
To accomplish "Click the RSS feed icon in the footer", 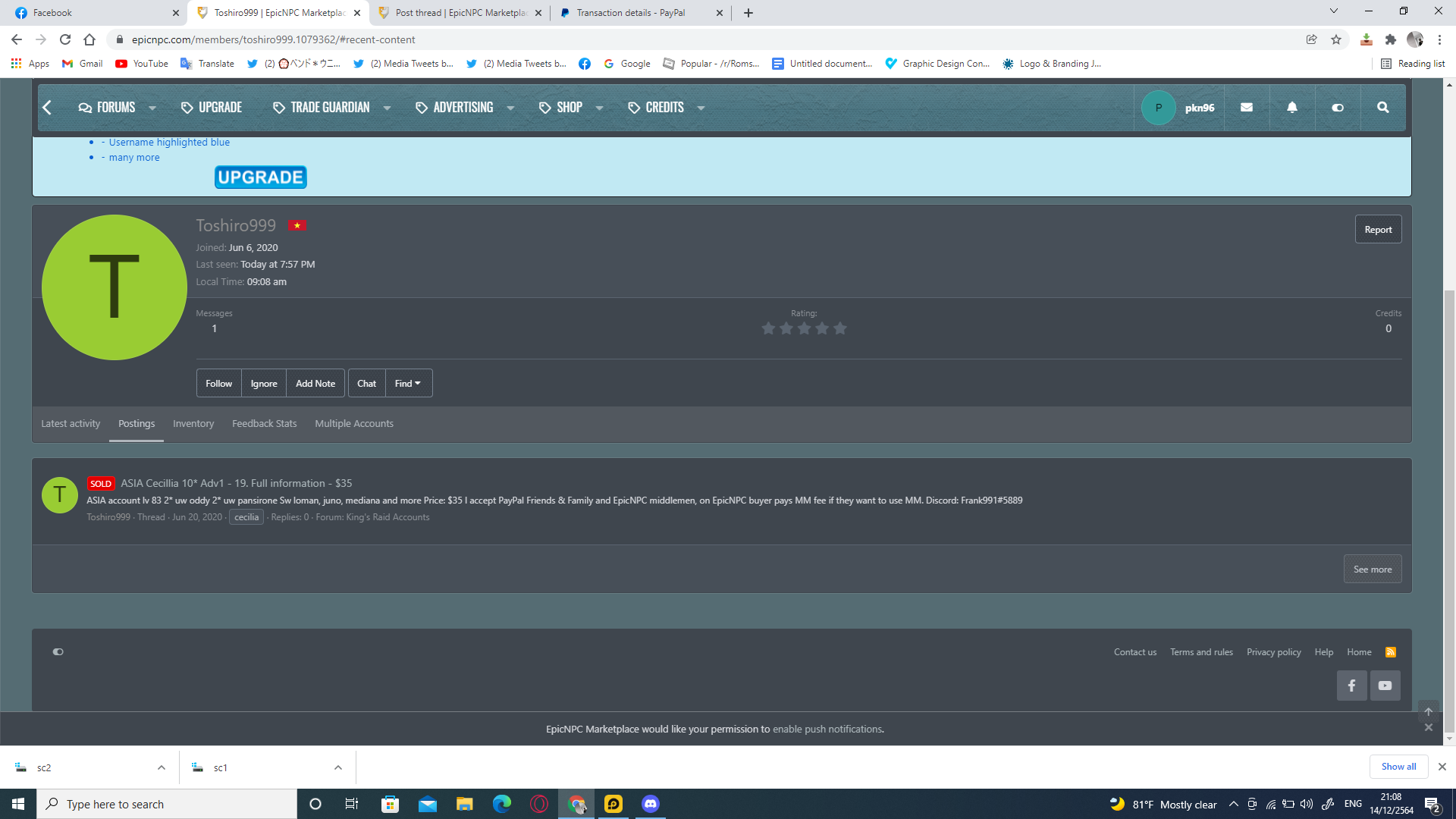I will point(1391,652).
